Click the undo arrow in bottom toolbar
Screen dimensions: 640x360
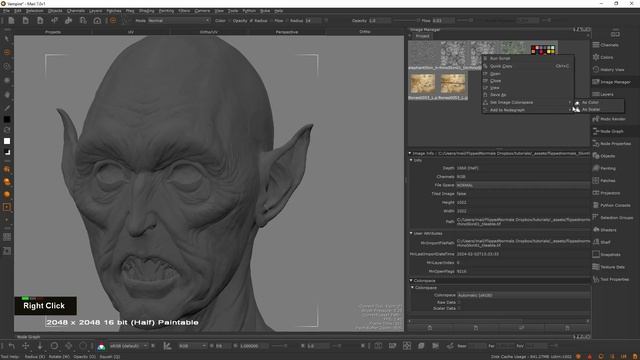point(11,346)
